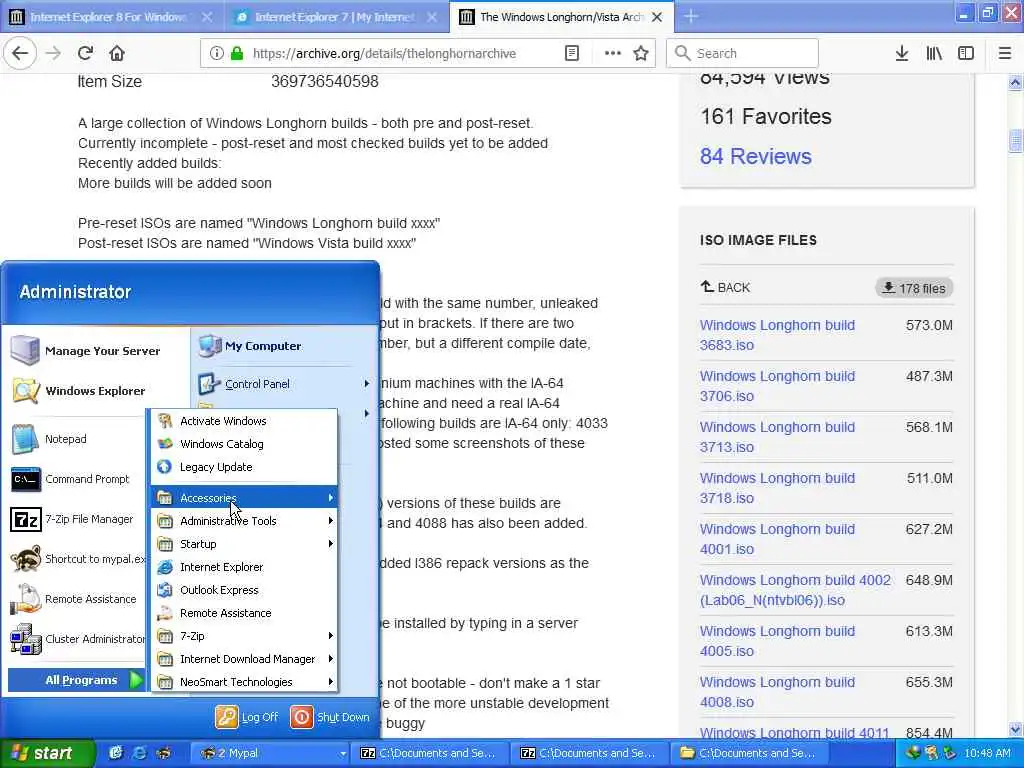The image size is (1024, 768).
Task: Open the downloads panel
Action: click(x=902, y=54)
